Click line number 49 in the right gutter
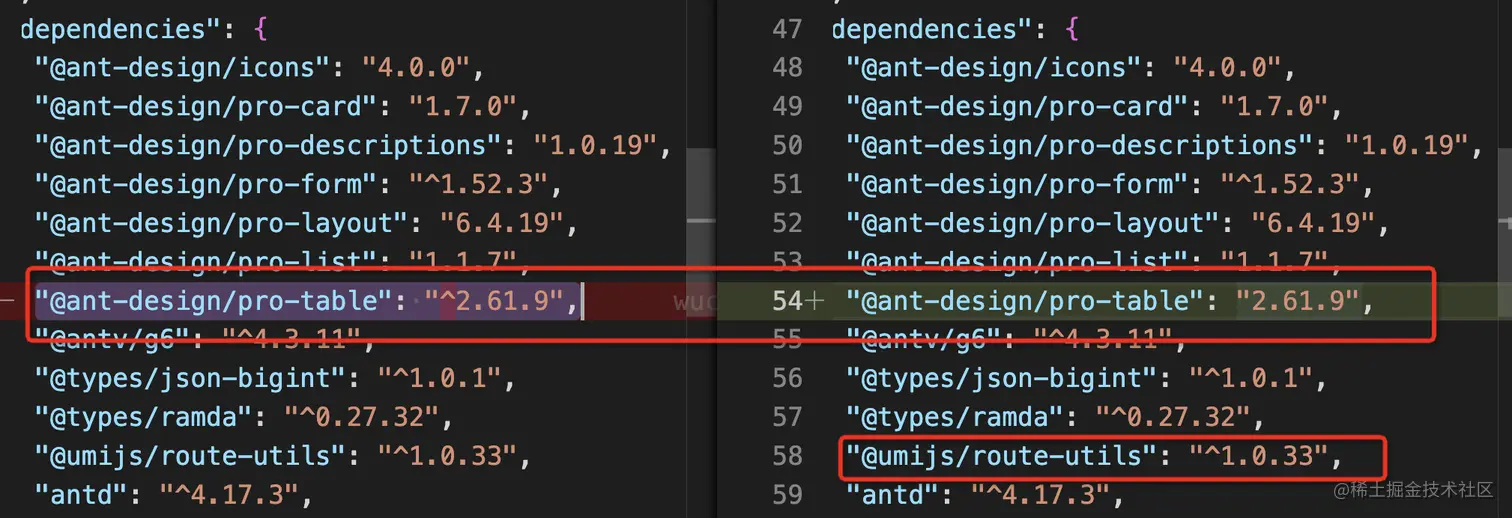The width and height of the screenshot is (1512, 518). [788, 107]
